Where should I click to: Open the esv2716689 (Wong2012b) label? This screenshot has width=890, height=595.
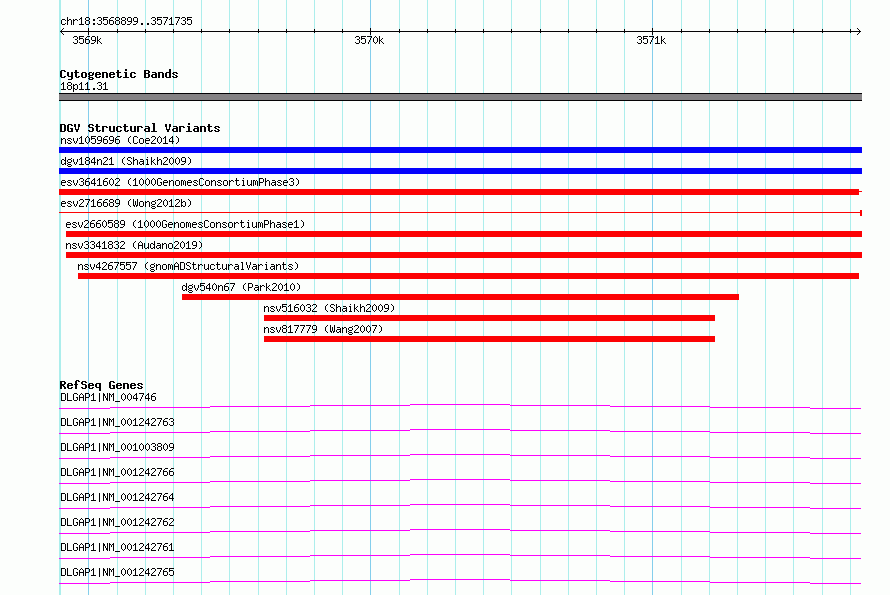click(126, 203)
